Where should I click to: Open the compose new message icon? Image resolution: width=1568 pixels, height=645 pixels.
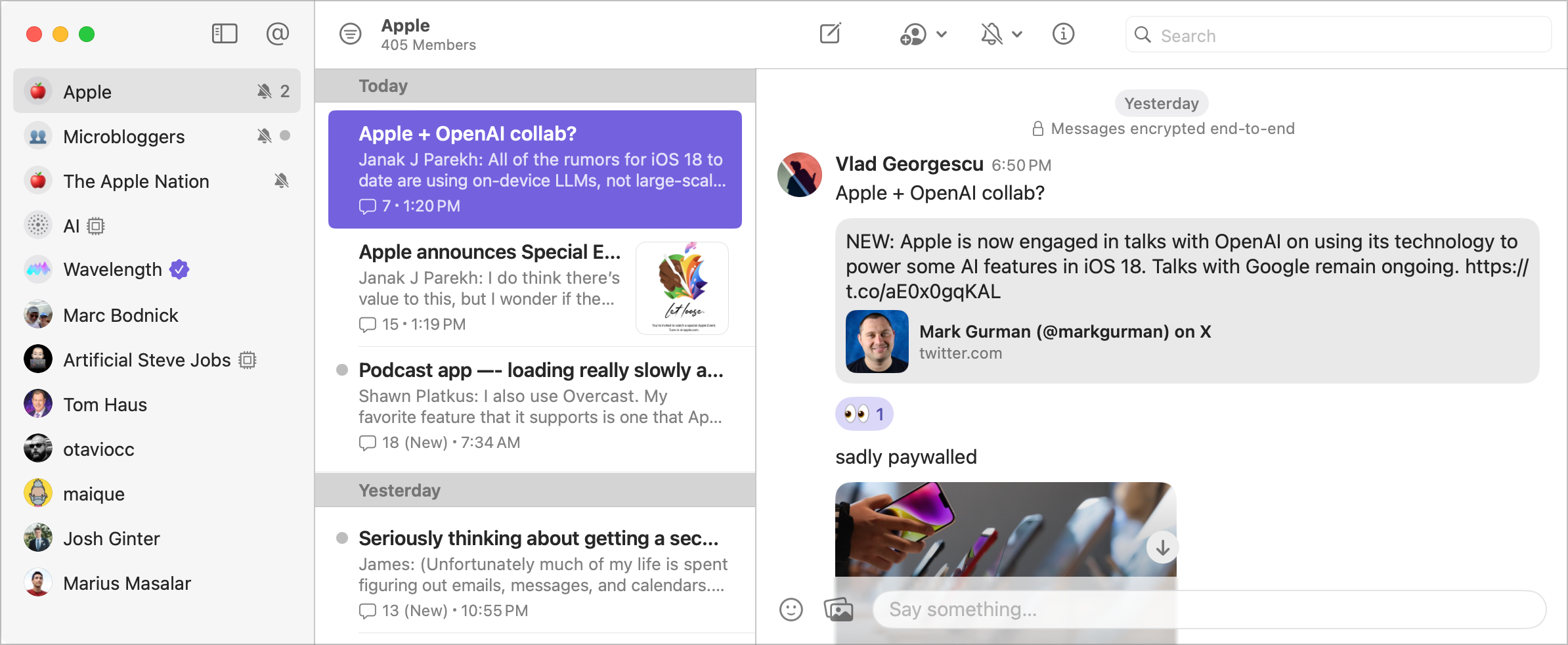[x=831, y=33]
